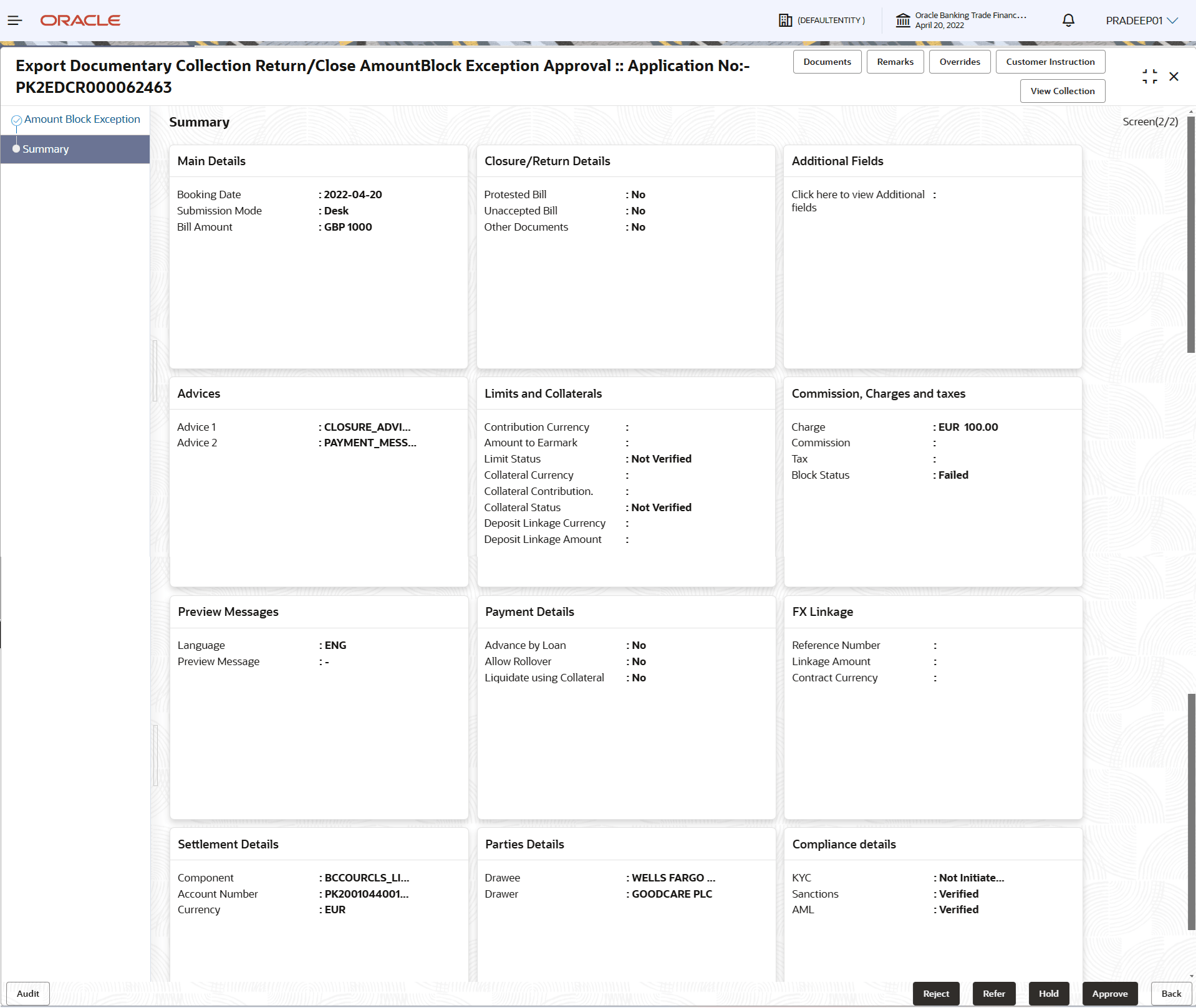Open the Remarks panel

894,61
